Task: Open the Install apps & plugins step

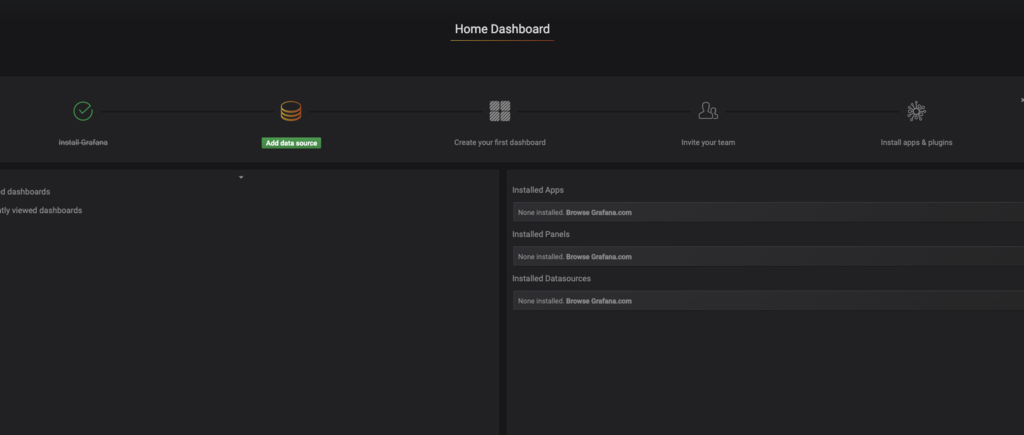Action: click(916, 142)
